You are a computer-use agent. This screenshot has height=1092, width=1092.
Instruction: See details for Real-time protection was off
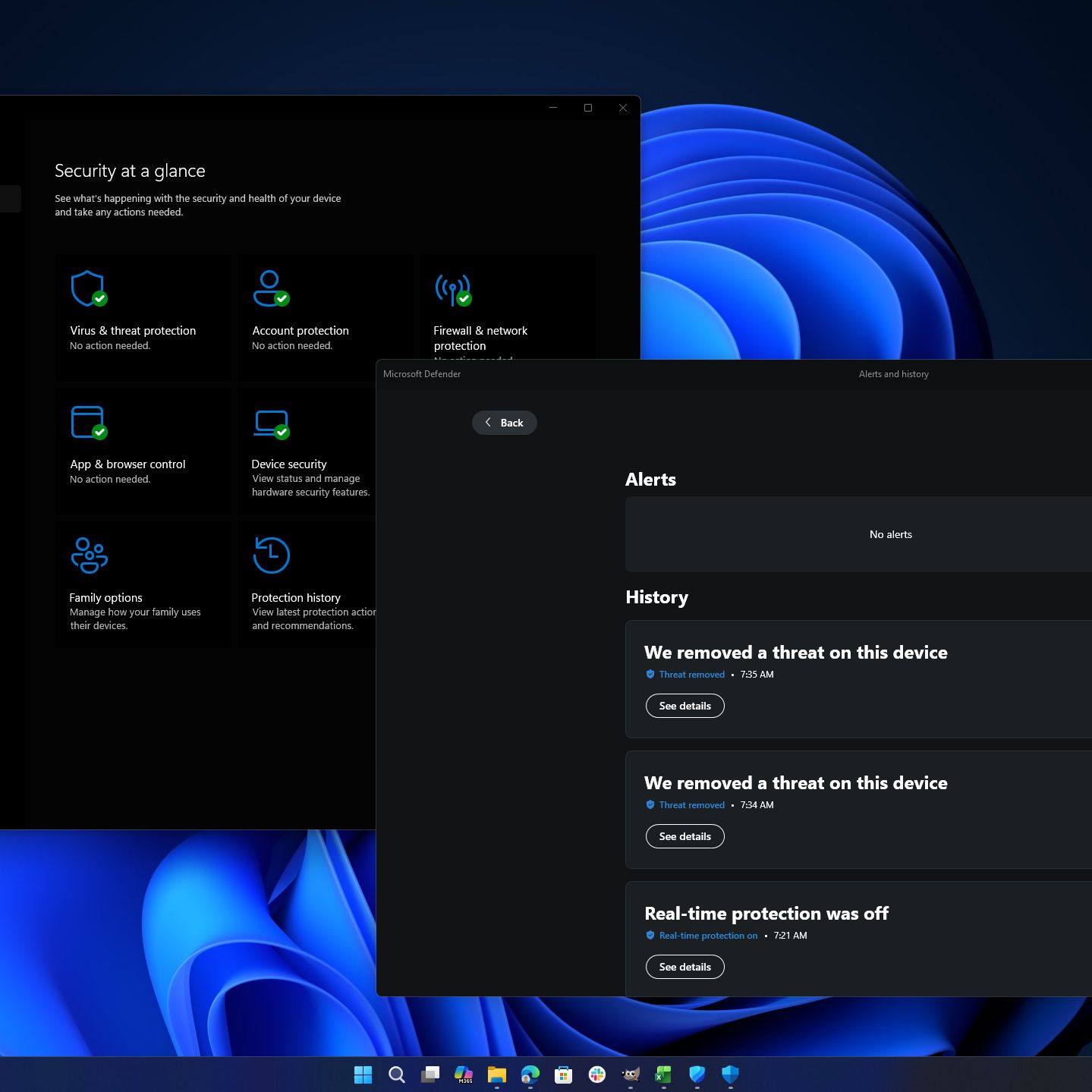pos(685,967)
